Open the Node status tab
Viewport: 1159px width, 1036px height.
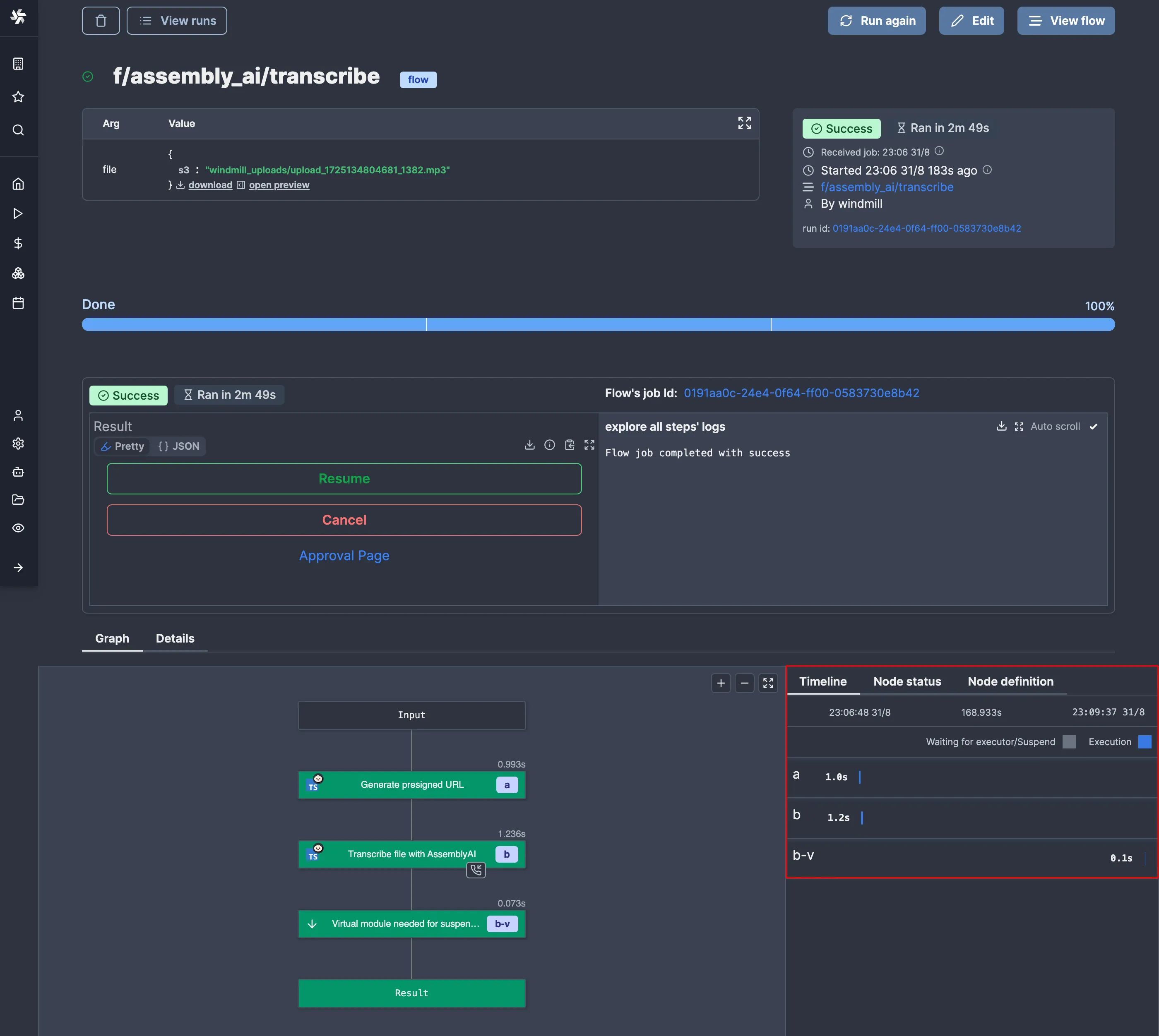coord(907,681)
